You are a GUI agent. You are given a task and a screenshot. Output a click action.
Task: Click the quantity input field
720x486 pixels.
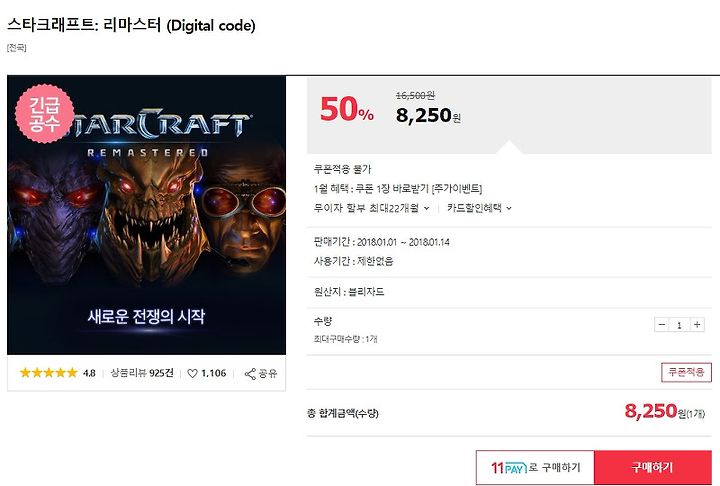pos(679,325)
